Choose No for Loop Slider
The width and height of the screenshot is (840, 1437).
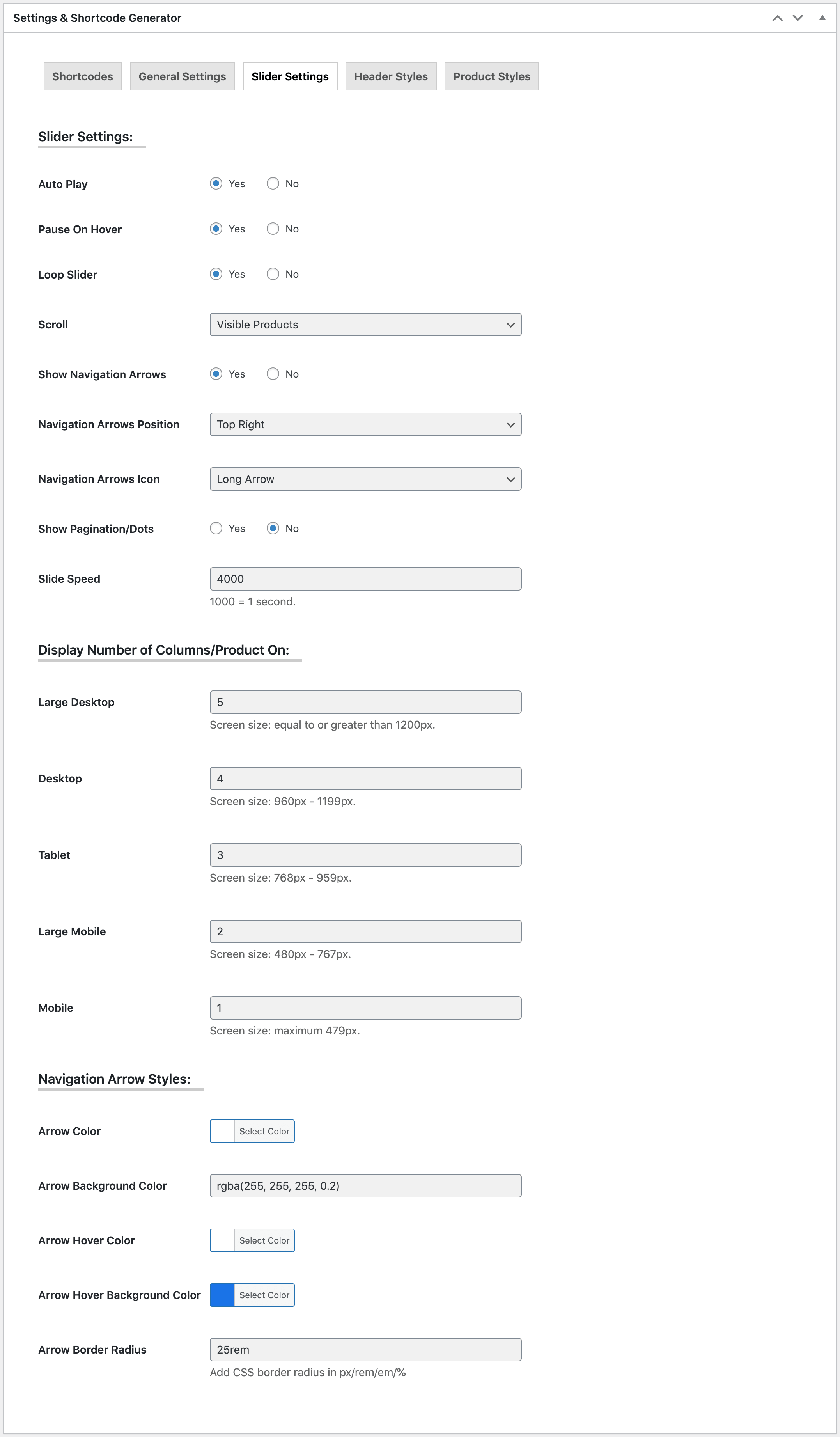click(273, 274)
